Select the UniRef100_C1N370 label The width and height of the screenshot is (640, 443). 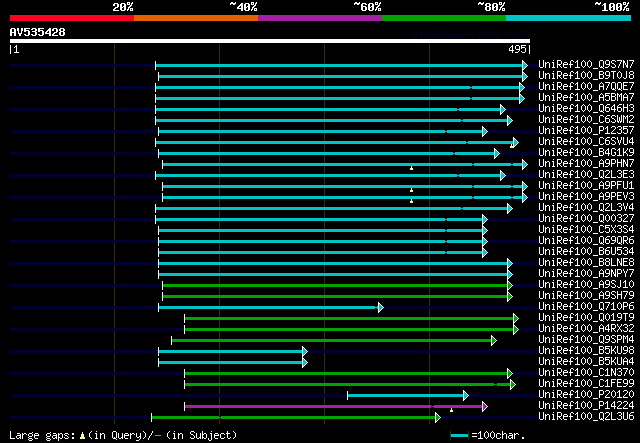pyautogui.click(x=586, y=373)
